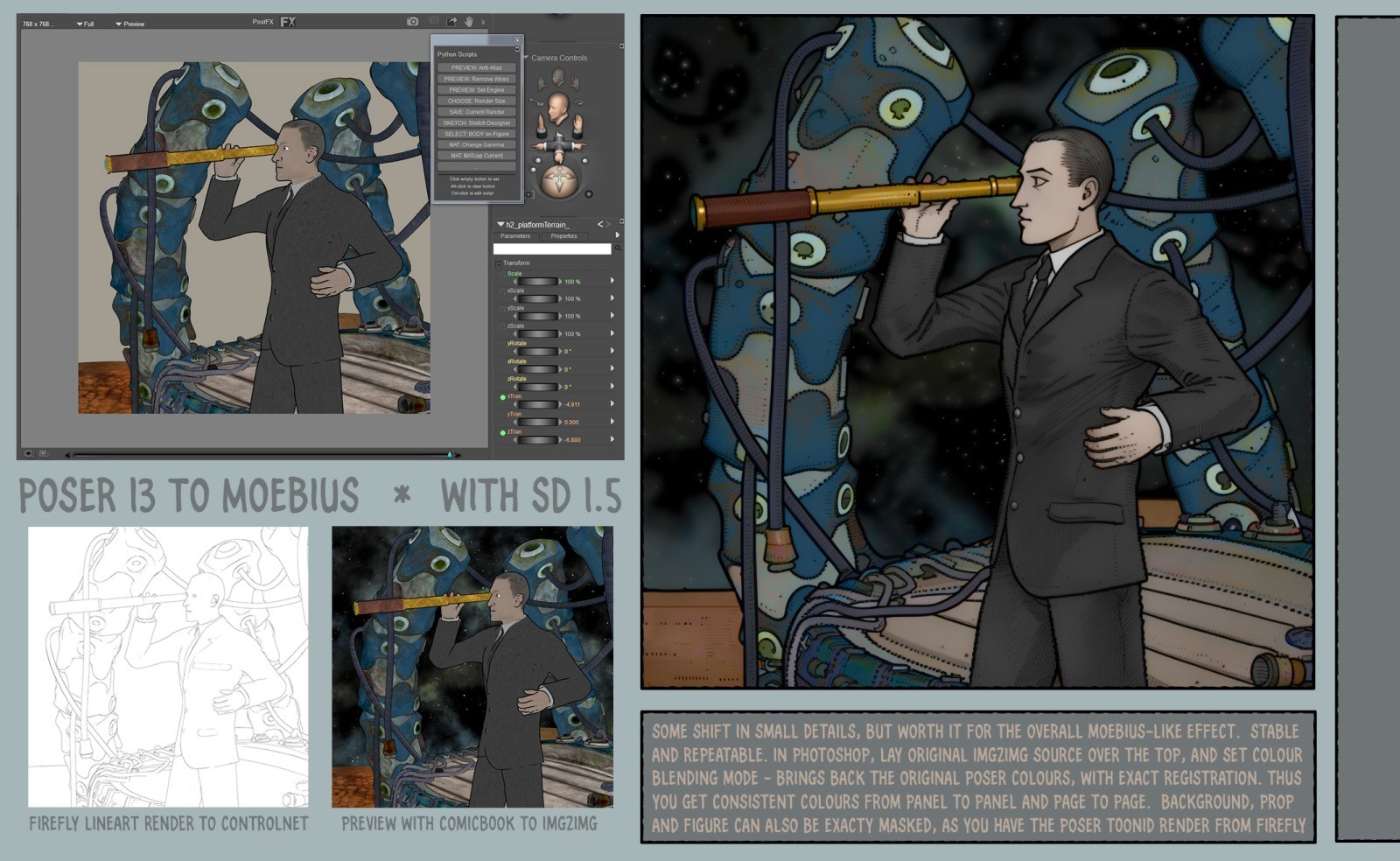Open the xTran parameter options arrow
The width and height of the screenshot is (1400, 861).
click(612, 403)
